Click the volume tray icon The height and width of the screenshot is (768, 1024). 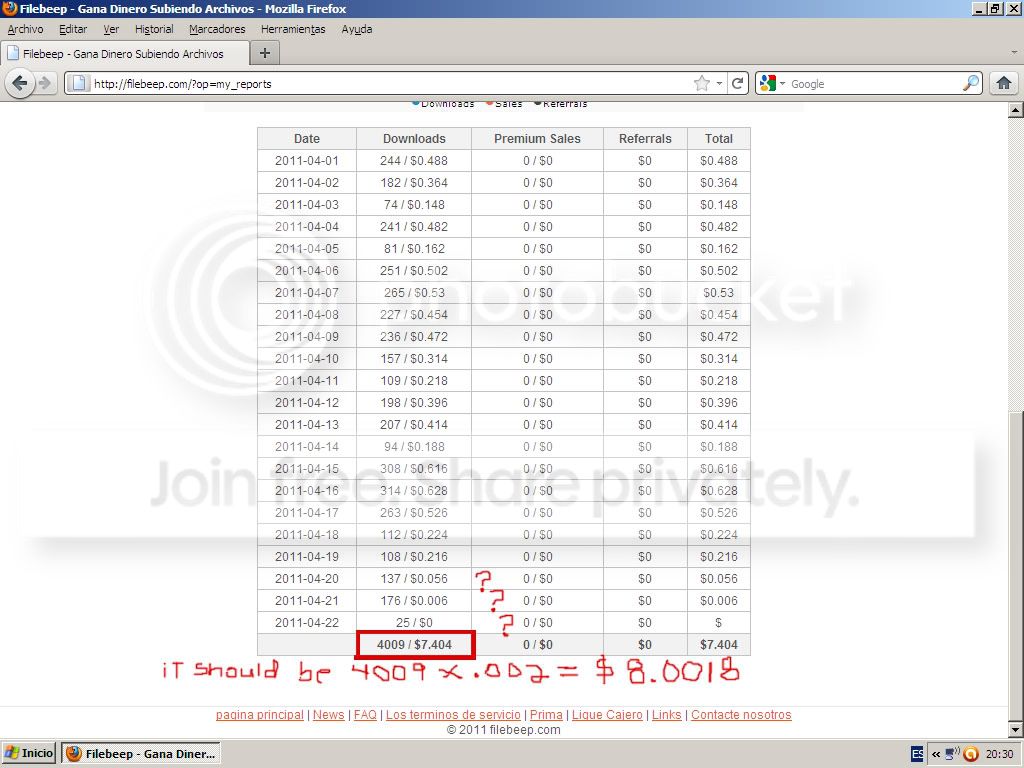pos(953,754)
